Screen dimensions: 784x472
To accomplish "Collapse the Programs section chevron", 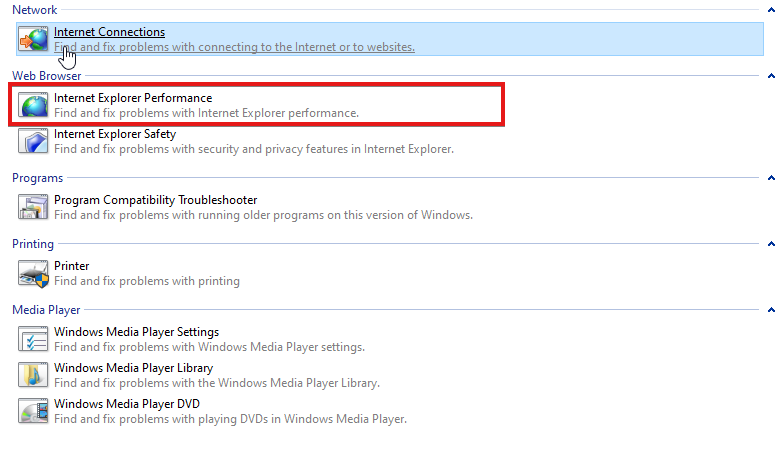I will pos(771,178).
